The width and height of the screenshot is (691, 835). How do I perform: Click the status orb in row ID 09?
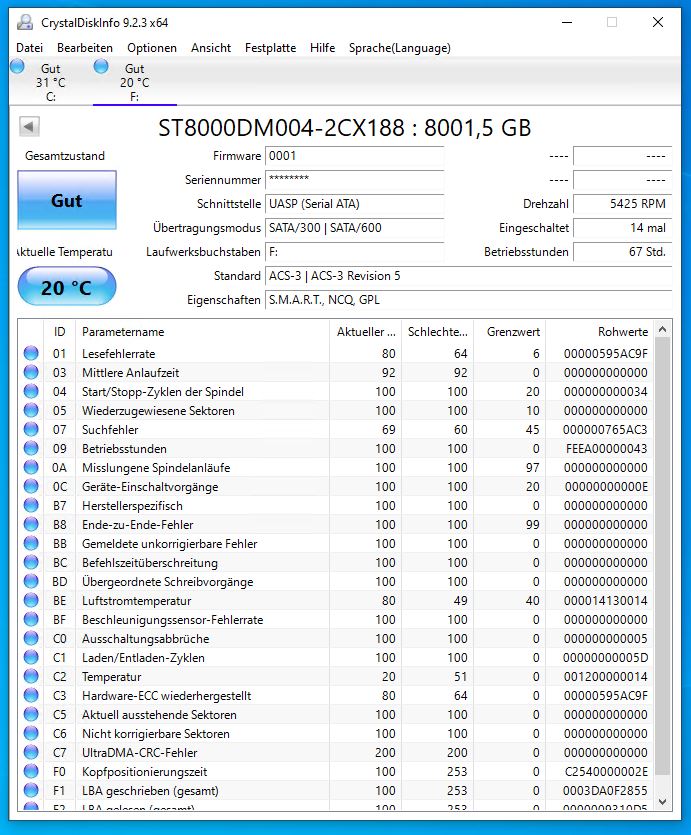pyautogui.click(x=31, y=448)
